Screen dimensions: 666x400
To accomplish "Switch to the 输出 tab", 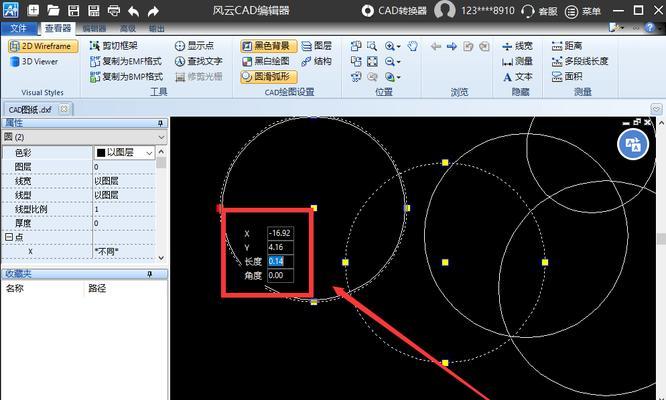I will tap(156, 28).
